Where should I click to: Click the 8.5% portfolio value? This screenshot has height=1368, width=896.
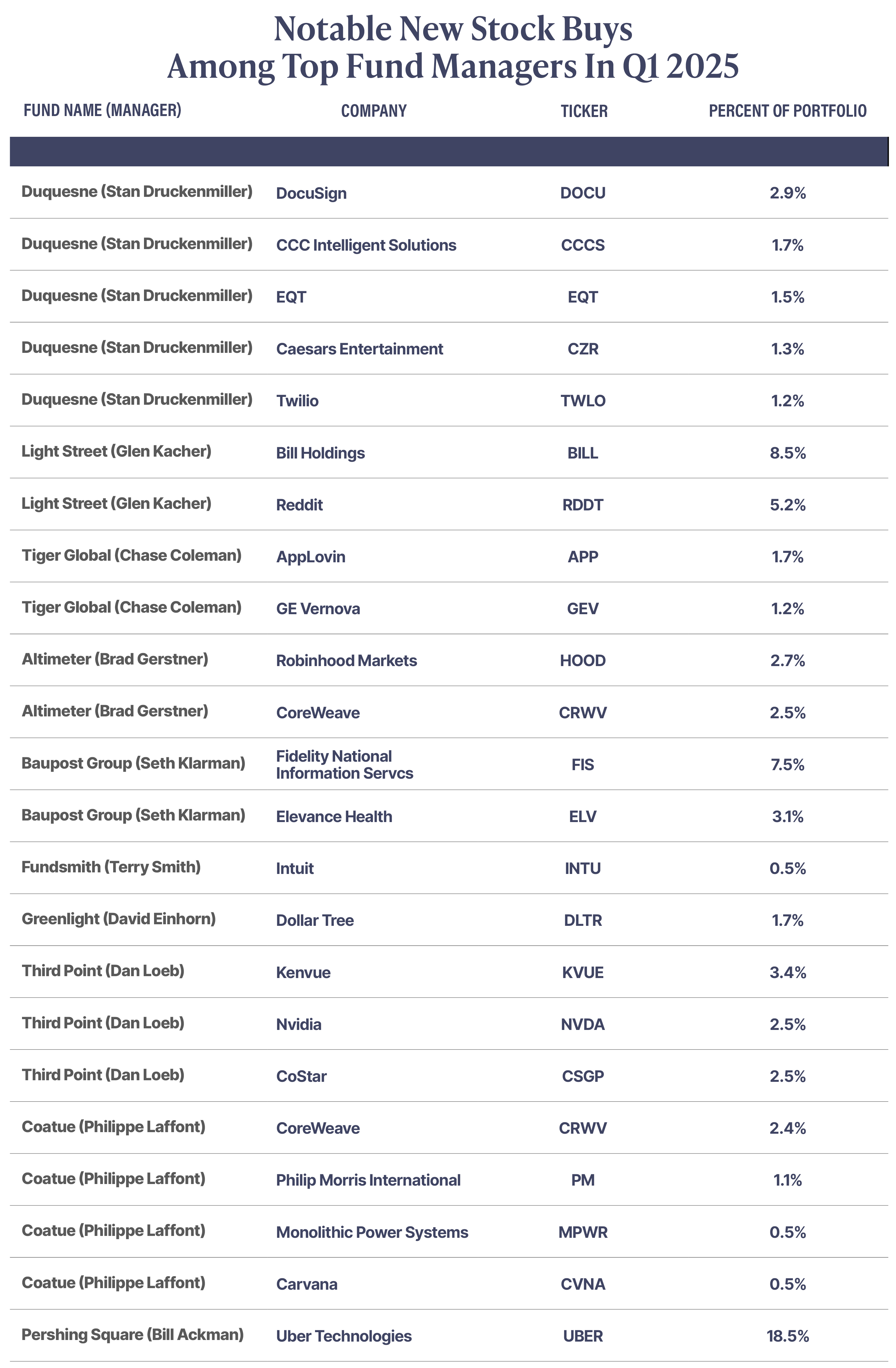pyautogui.click(x=787, y=453)
